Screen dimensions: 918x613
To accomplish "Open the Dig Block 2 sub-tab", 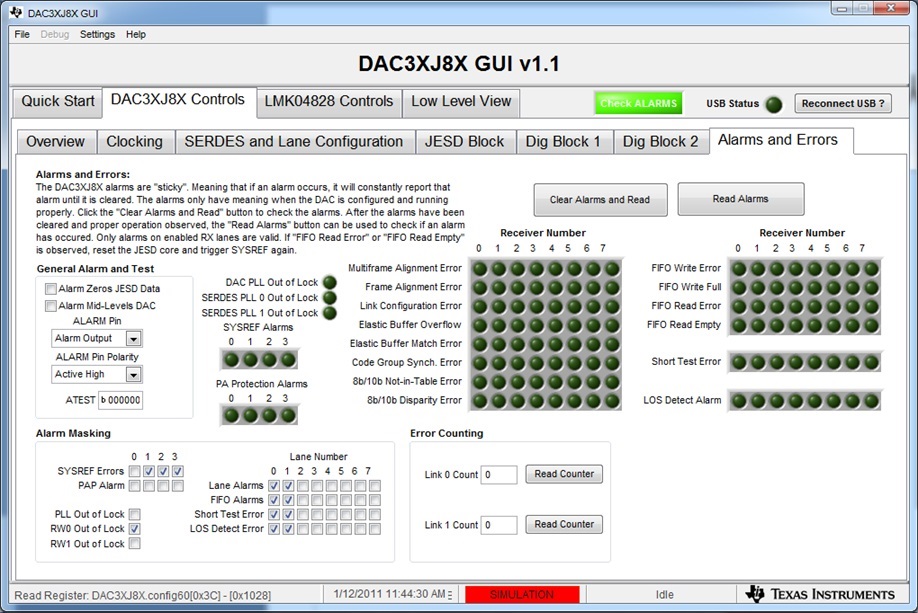I will pos(660,142).
